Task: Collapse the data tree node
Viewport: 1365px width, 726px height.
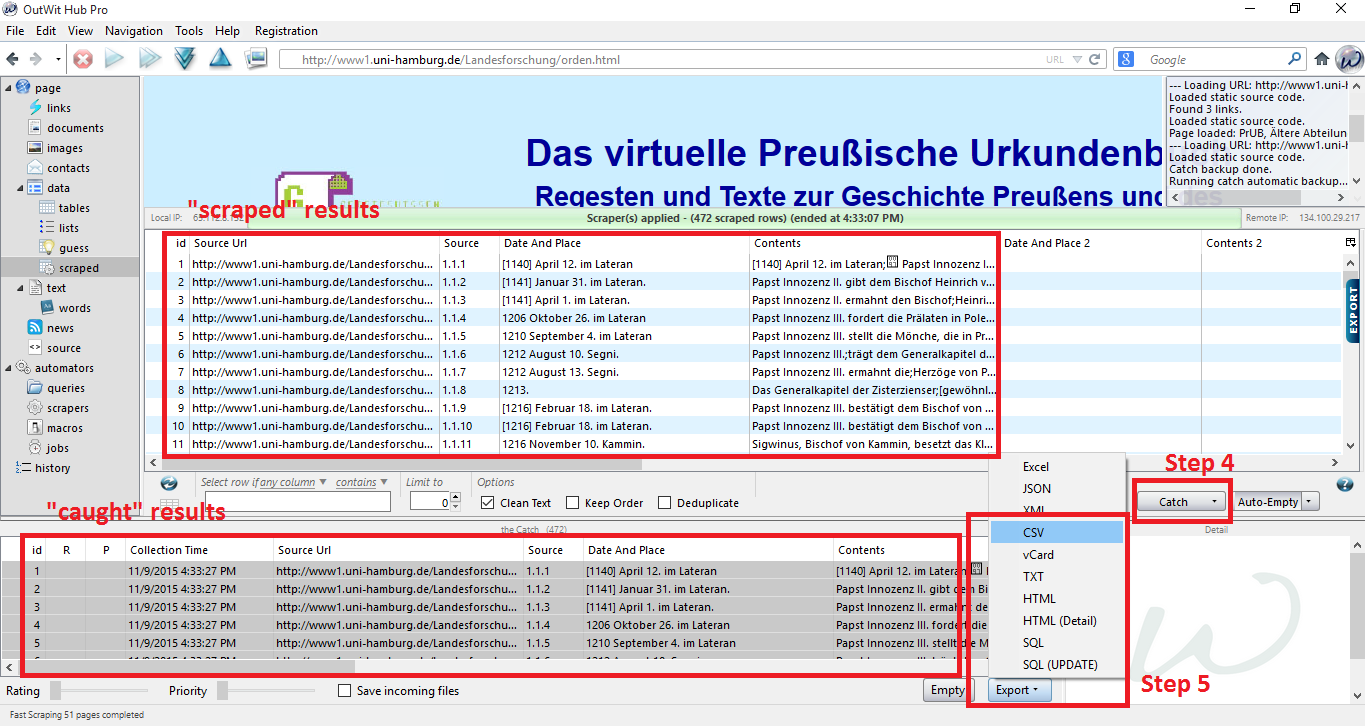Action: tap(20, 188)
